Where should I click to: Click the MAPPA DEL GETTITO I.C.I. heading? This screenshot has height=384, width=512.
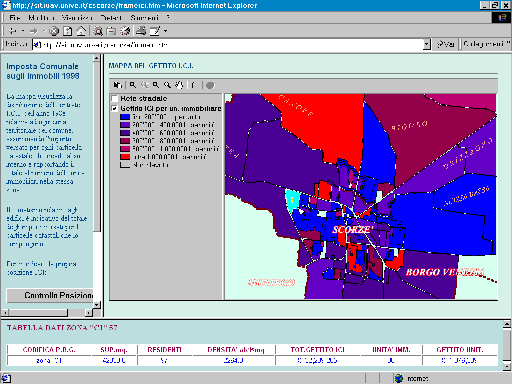[x=151, y=66]
